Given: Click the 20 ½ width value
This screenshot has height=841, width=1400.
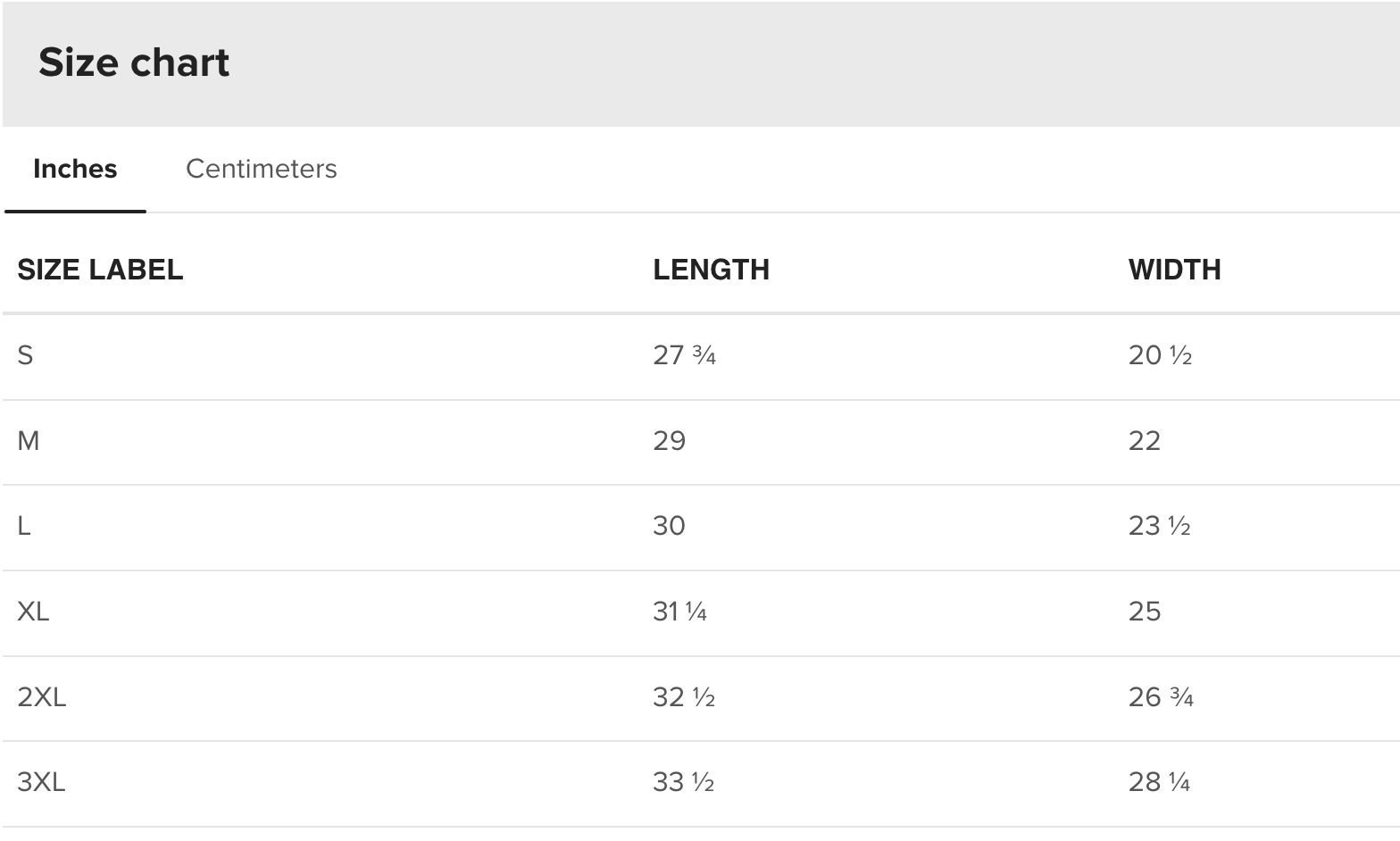Looking at the screenshot, I should 1160,355.
